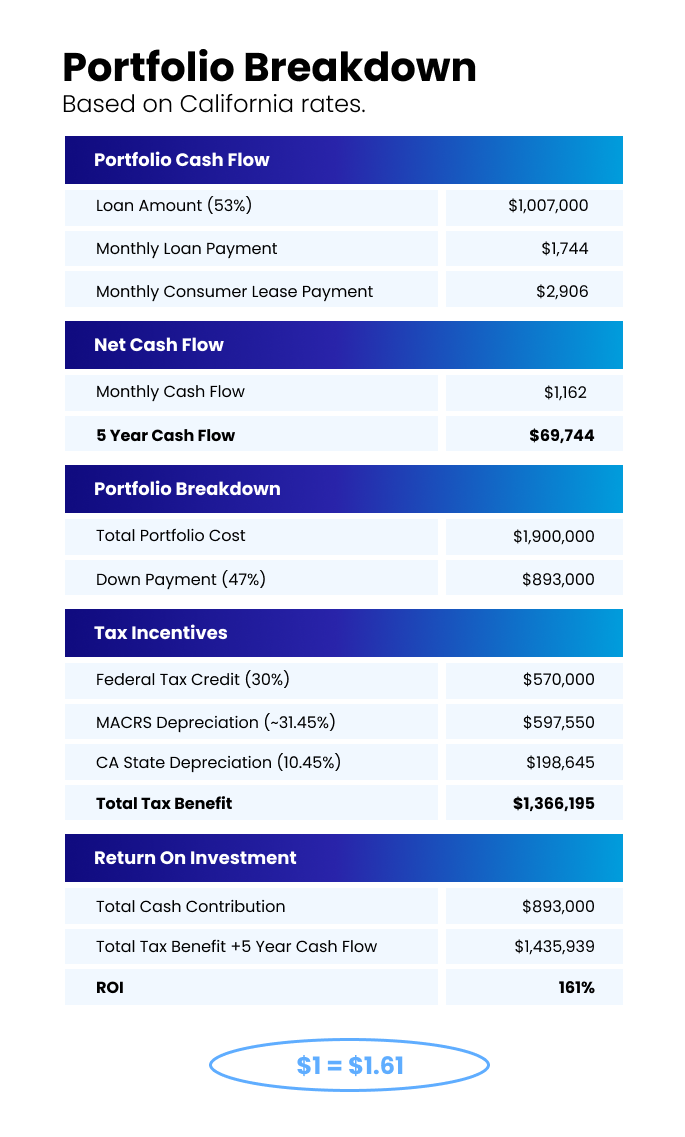Select the Tax Incentives section header
The width and height of the screenshot is (685, 1137).
161,633
